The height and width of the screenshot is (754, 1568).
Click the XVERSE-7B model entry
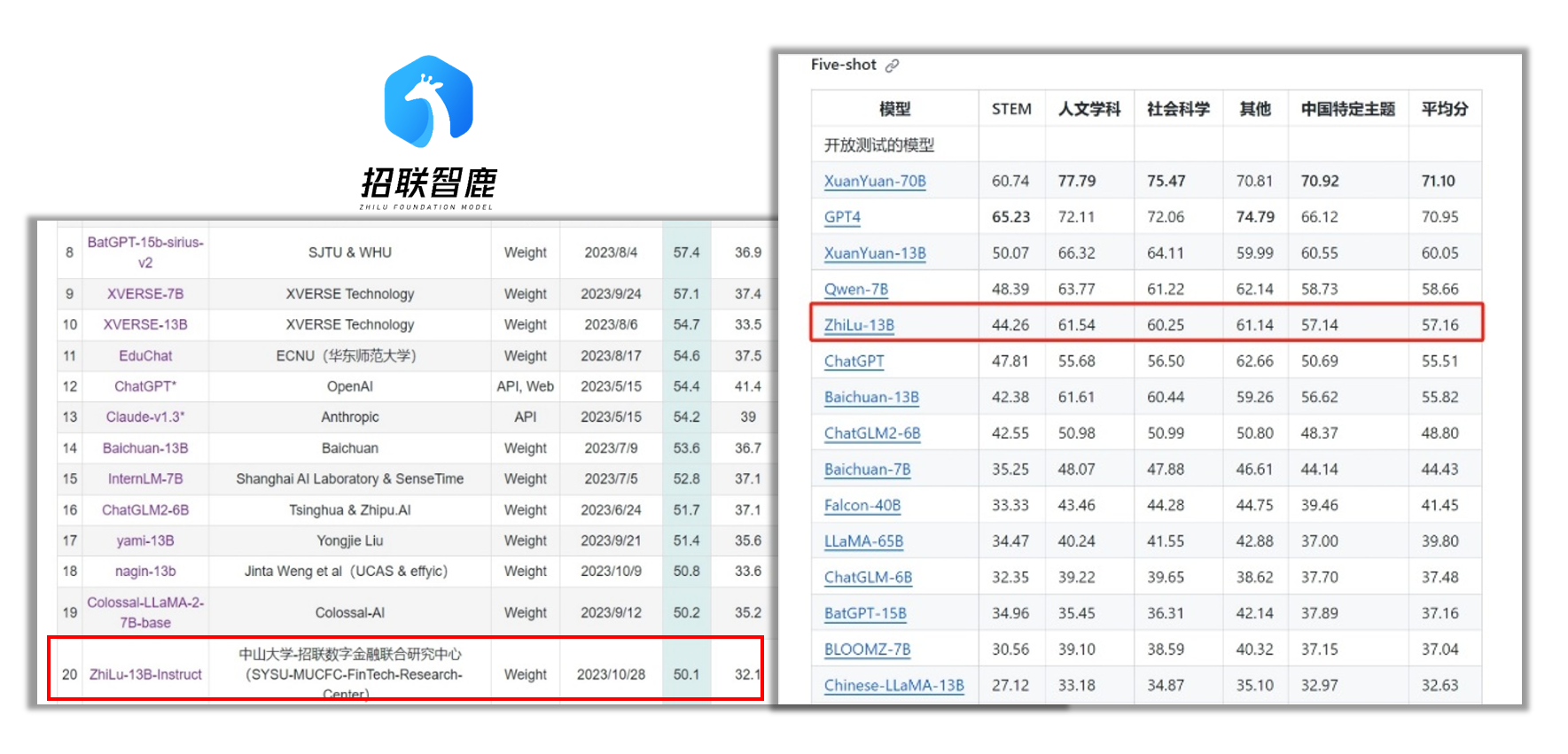pyautogui.click(x=145, y=293)
